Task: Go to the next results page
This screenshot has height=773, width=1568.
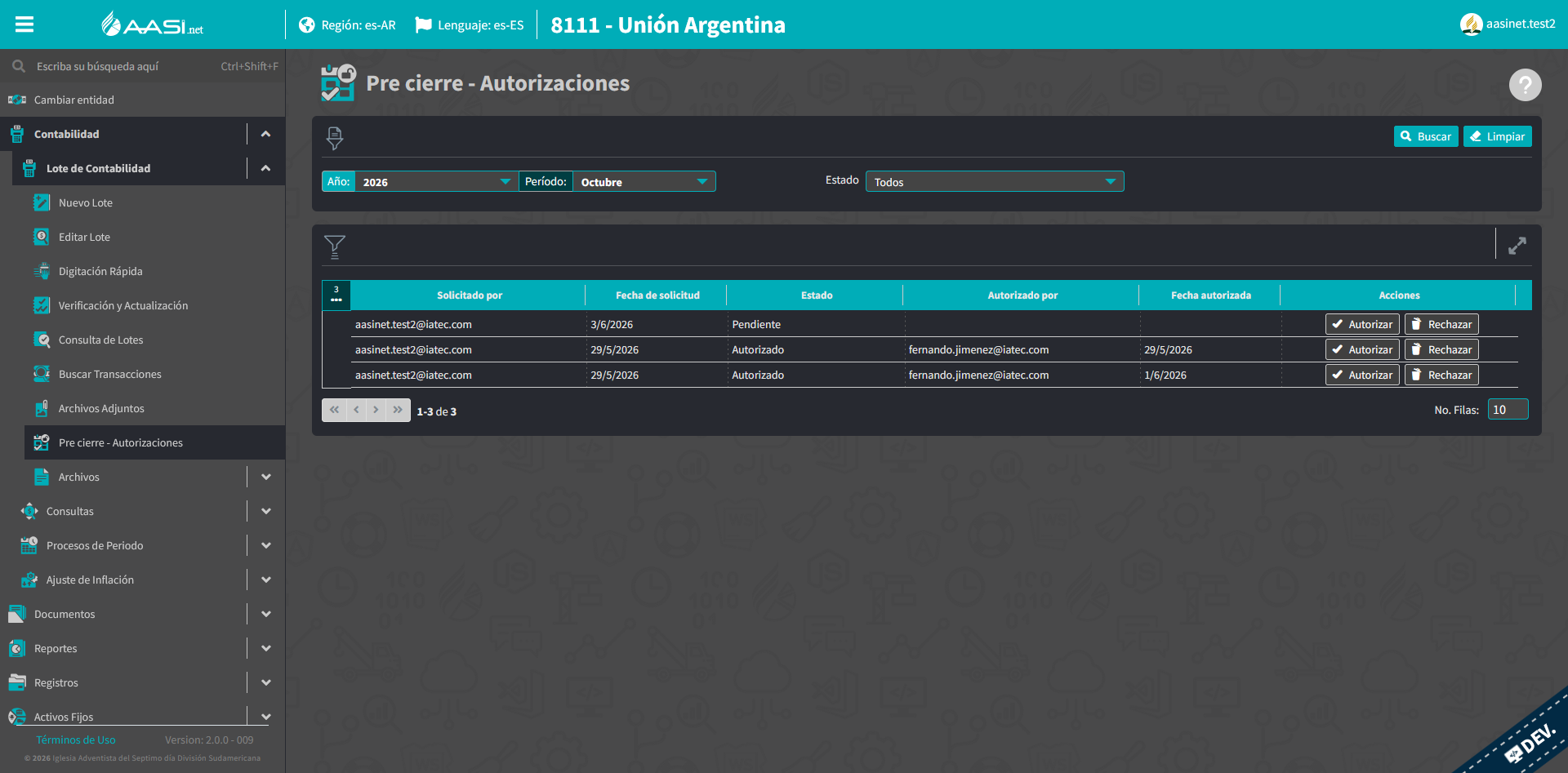Action: 376,410
